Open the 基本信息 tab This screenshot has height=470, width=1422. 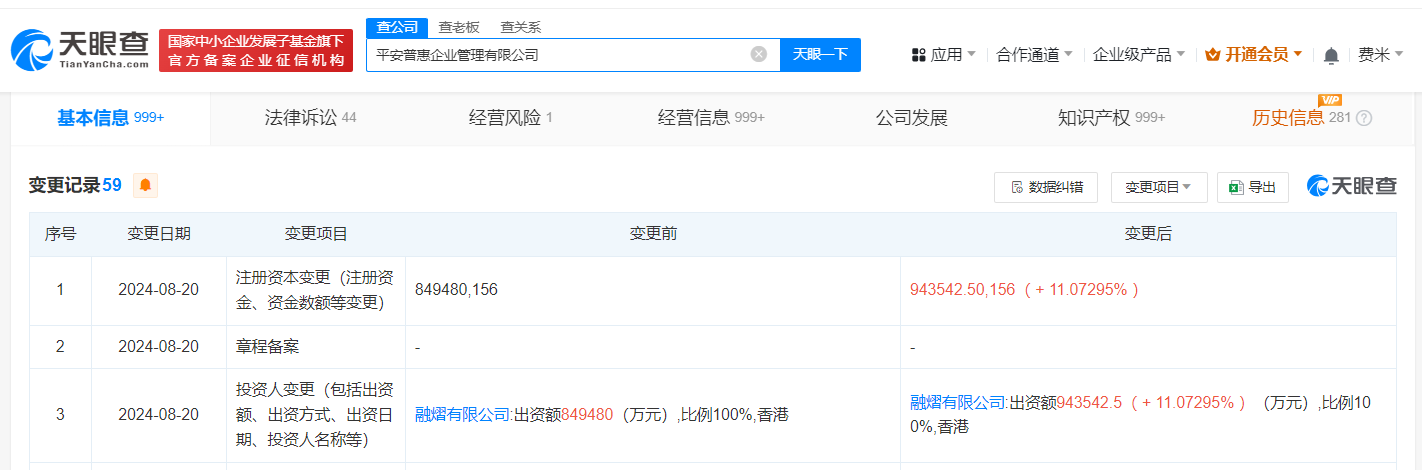(110, 118)
